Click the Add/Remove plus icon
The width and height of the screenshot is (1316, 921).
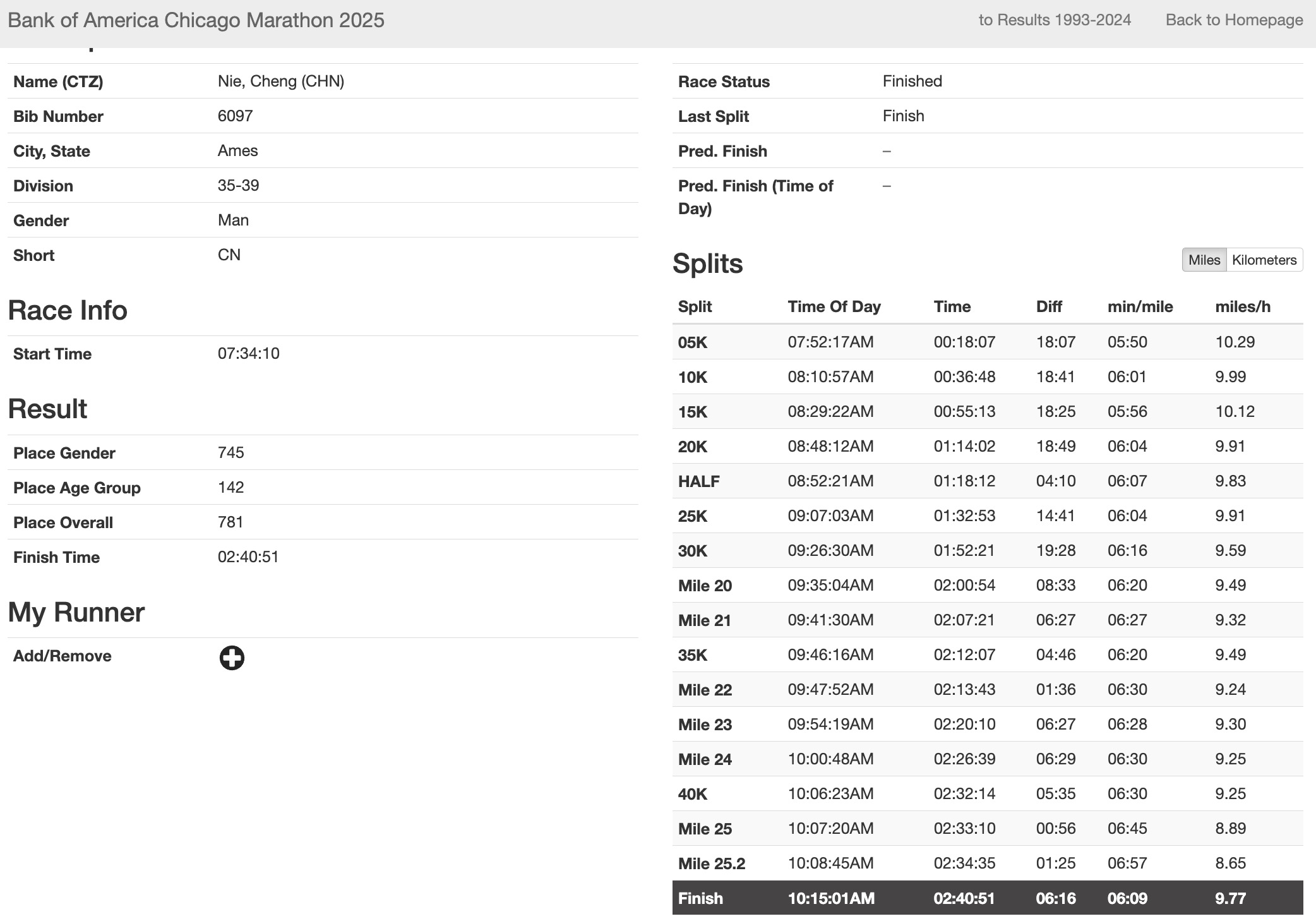[x=232, y=658]
